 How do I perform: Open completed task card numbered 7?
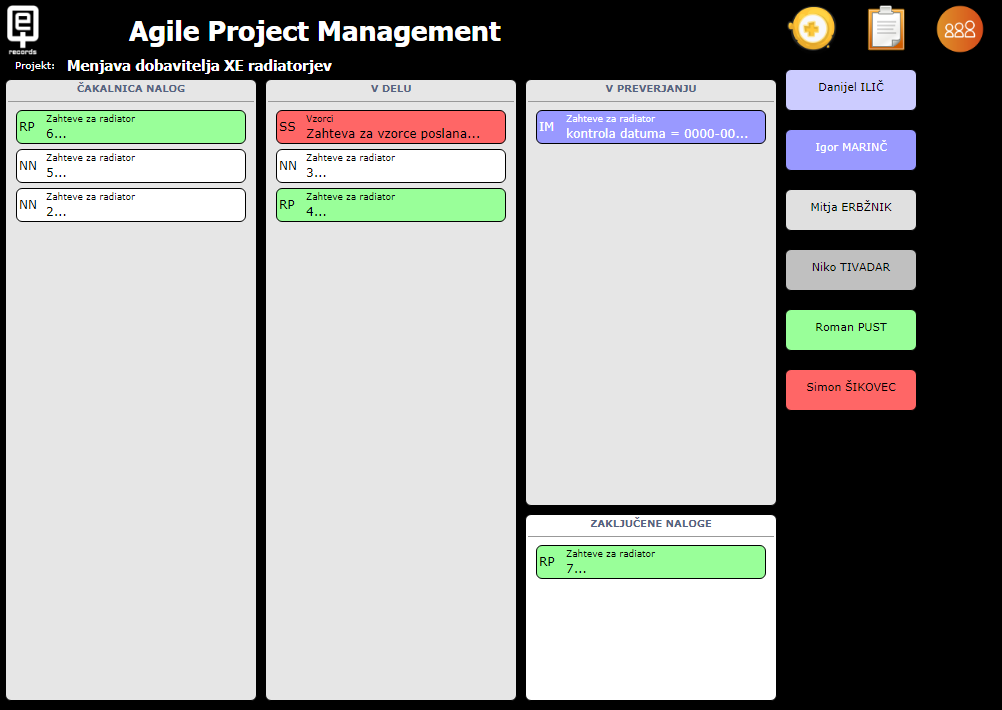pyautogui.click(x=650, y=562)
